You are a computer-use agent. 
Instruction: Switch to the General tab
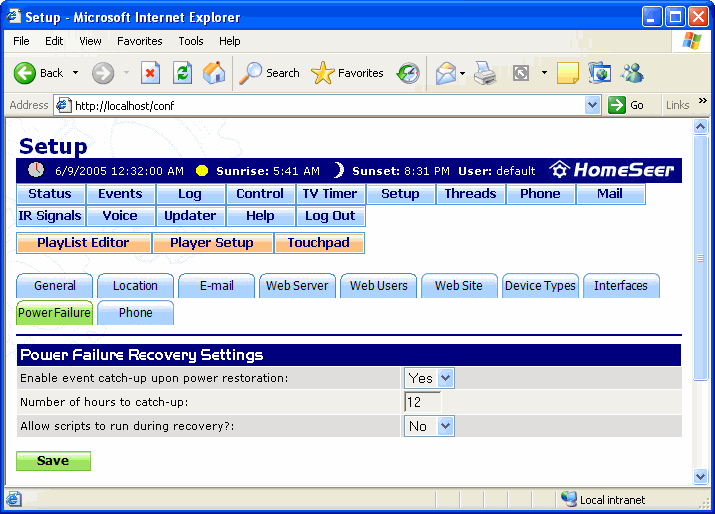point(55,286)
